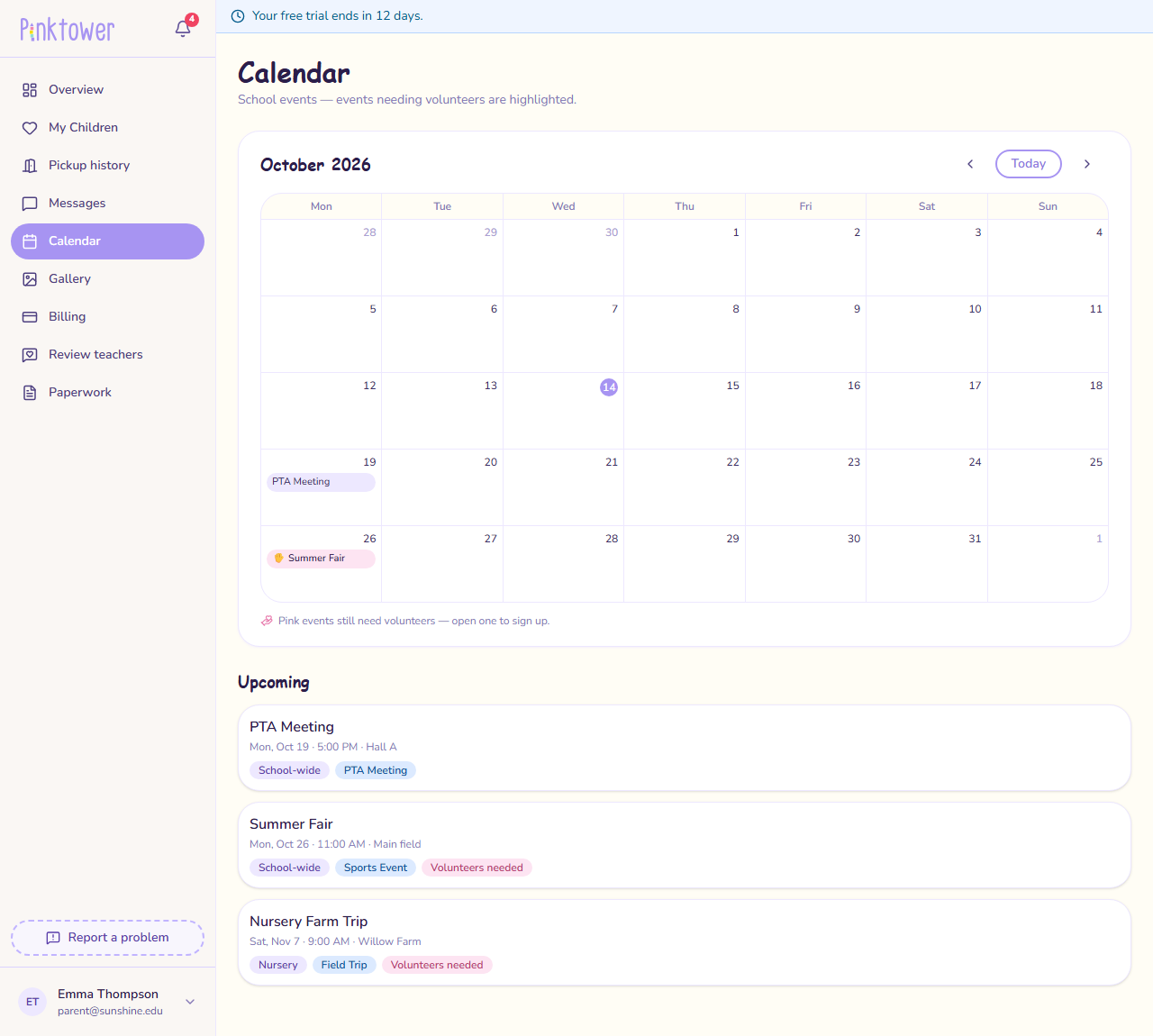Select the highlighted date 14
1153x1036 pixels.
(x=609, y=387)
